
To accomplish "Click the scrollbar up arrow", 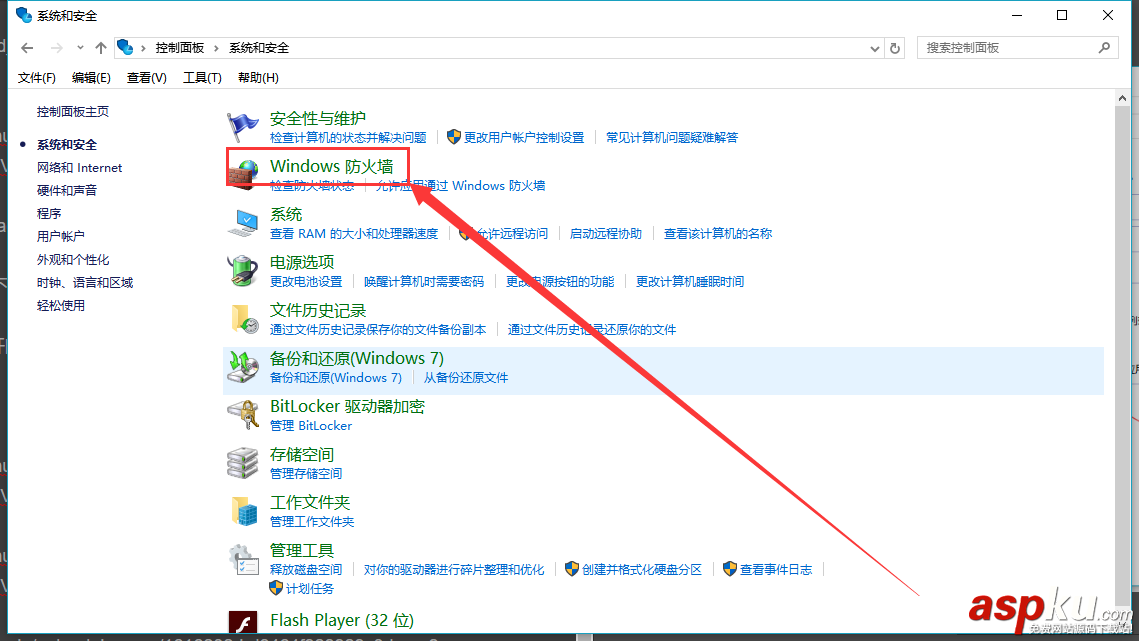I will click(x=1122, y=98).
